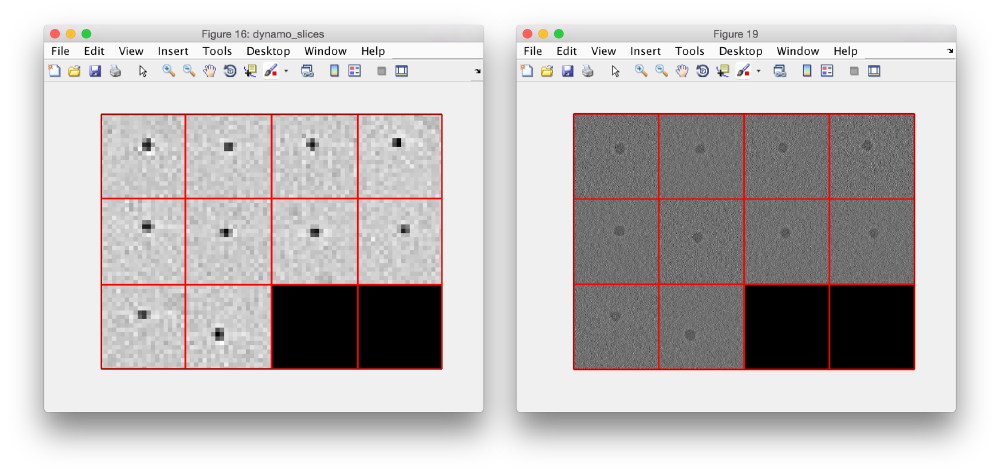Open Window menu in Figure 19
This screenshot has height=475, width=1000.
[x=798, y=51]
